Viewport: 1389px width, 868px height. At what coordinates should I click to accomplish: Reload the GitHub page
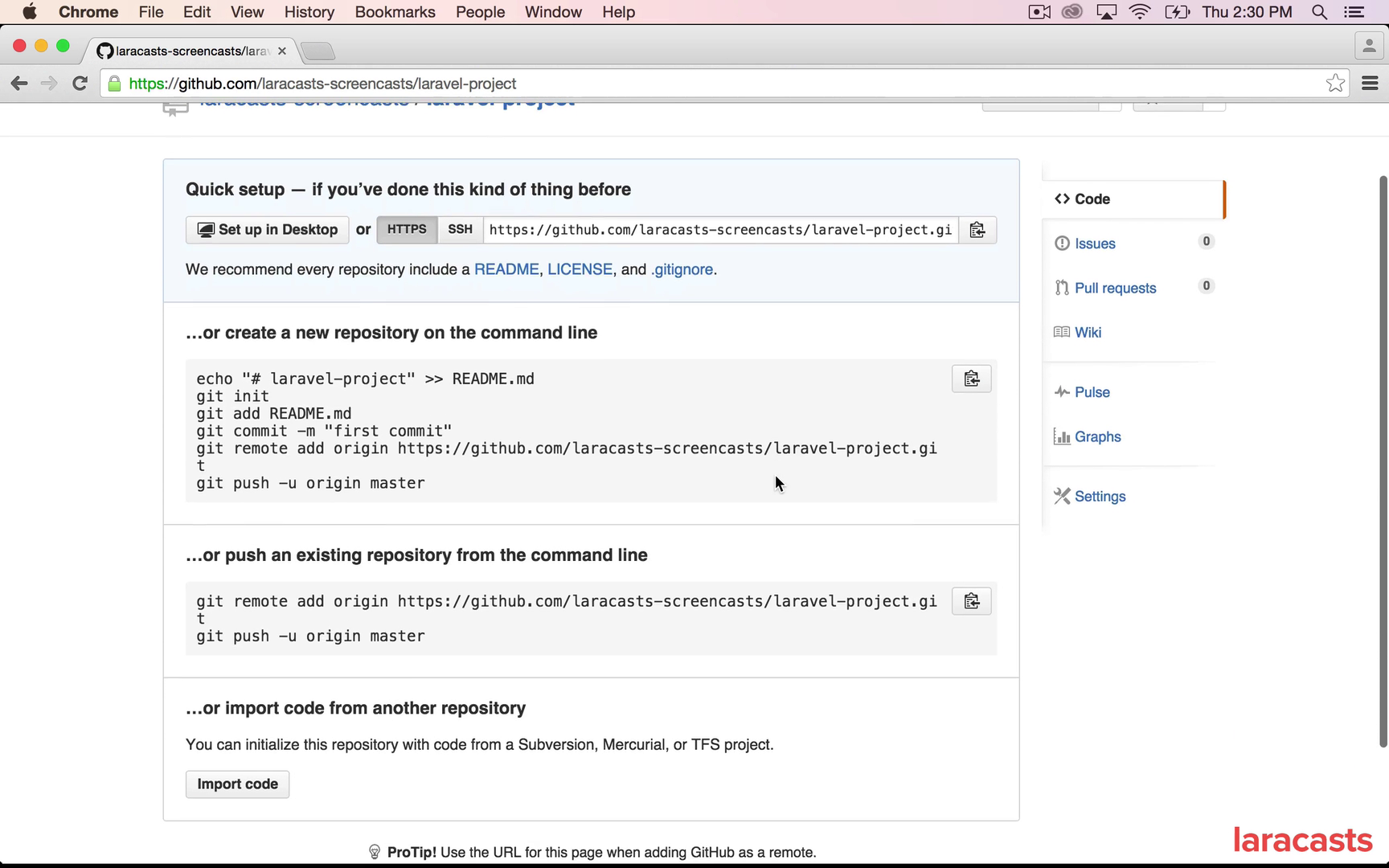point(80,84)
